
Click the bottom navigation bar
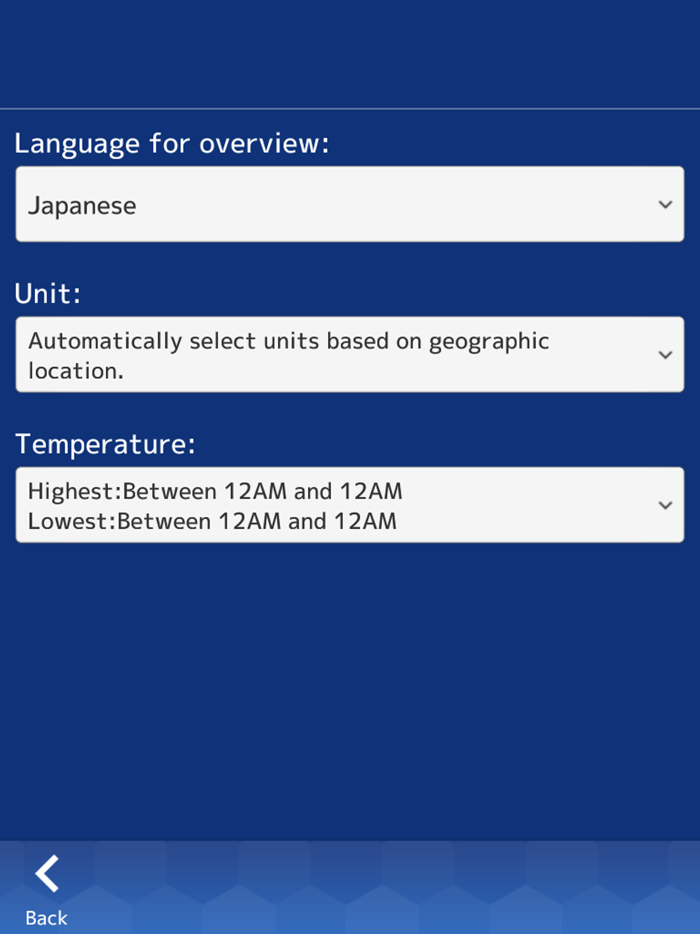point(350,888)
